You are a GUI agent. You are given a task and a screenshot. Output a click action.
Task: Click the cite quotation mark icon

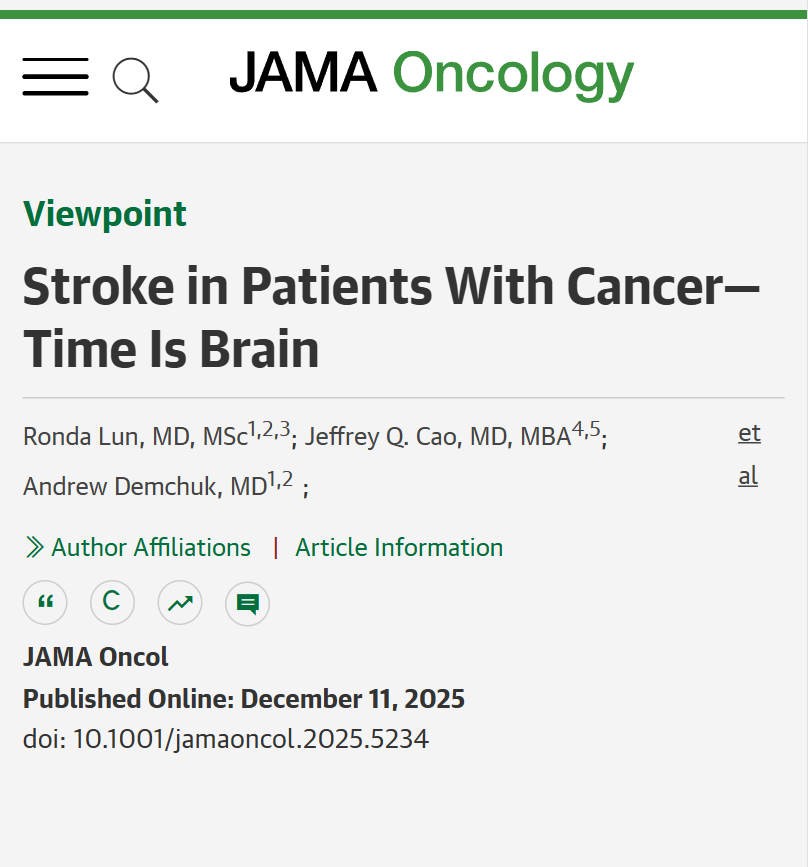click(45, 603)
